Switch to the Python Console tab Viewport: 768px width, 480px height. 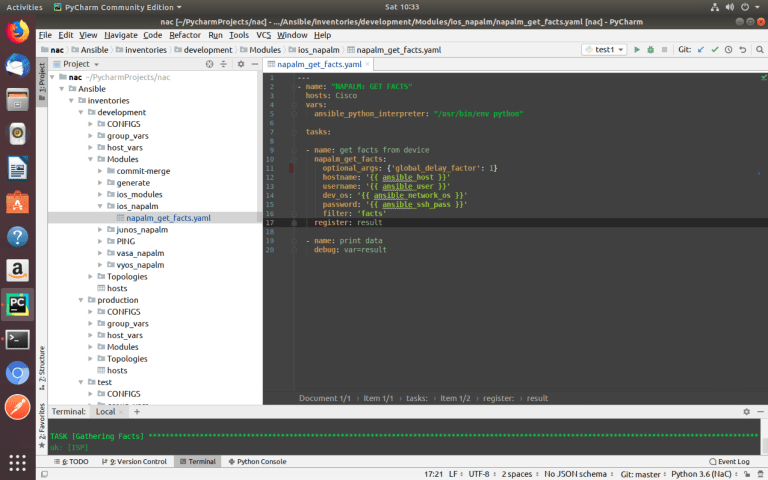pyautogui.click(x=257, y=461)
